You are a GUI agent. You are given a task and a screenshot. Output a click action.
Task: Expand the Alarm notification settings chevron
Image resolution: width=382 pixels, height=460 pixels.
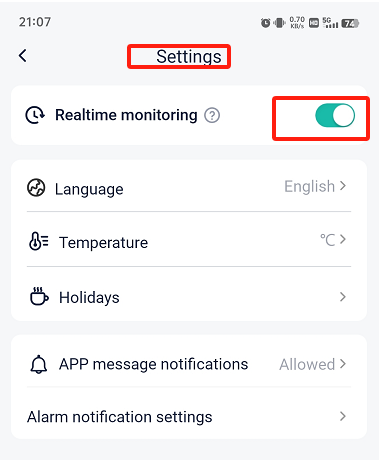click(x=343, y=416)
